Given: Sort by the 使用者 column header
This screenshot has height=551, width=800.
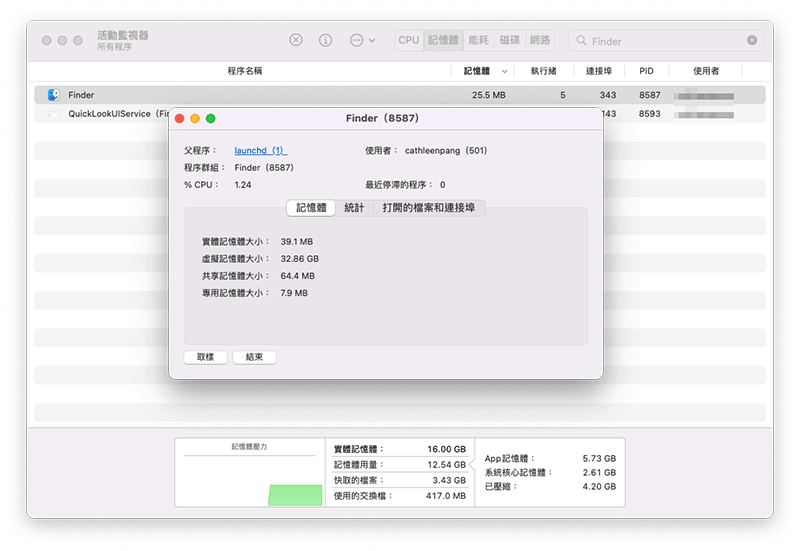Looking at the screenshot, I should coord(706,71).
